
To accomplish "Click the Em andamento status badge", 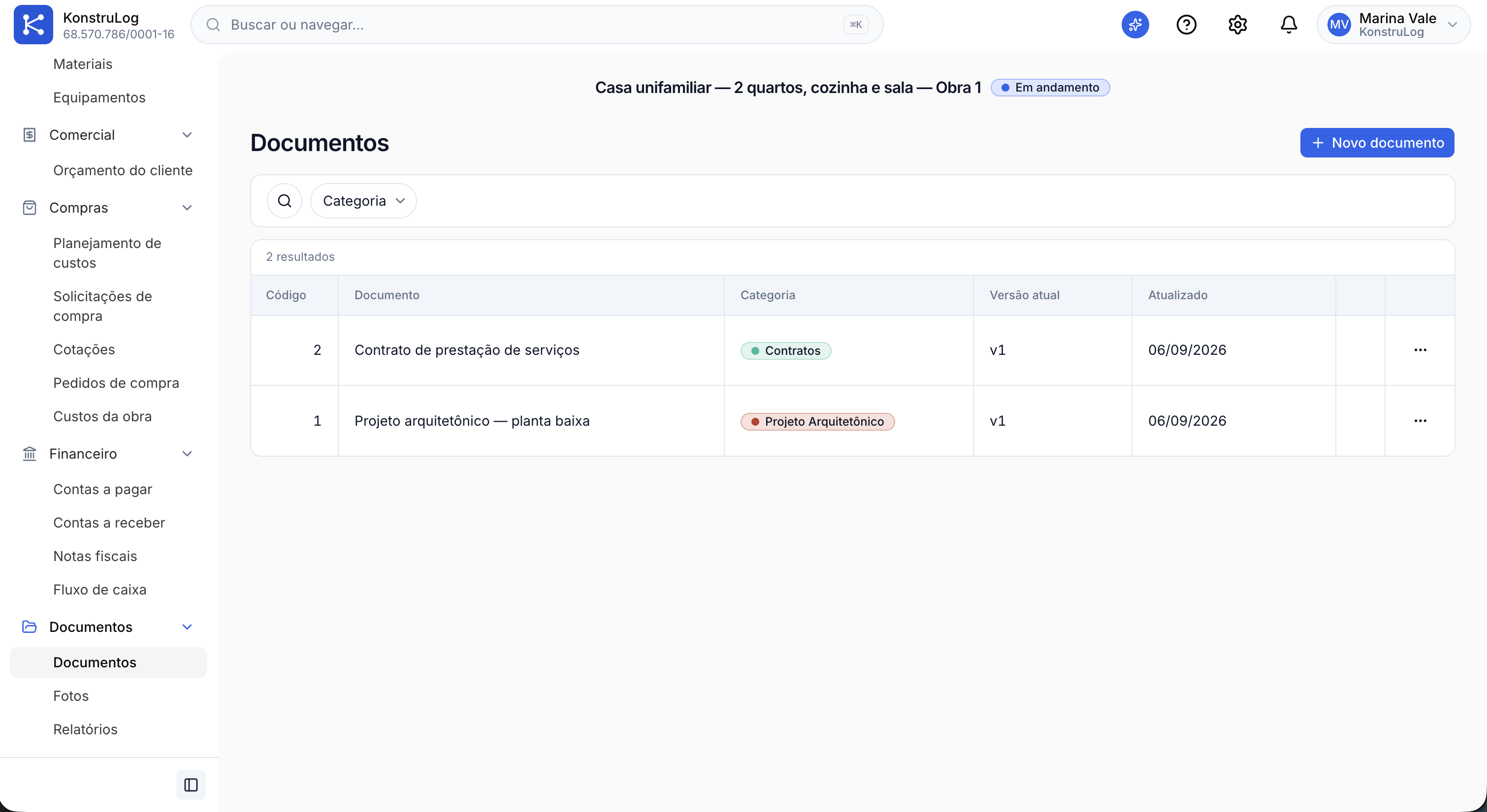I will tap(1050, 87).
